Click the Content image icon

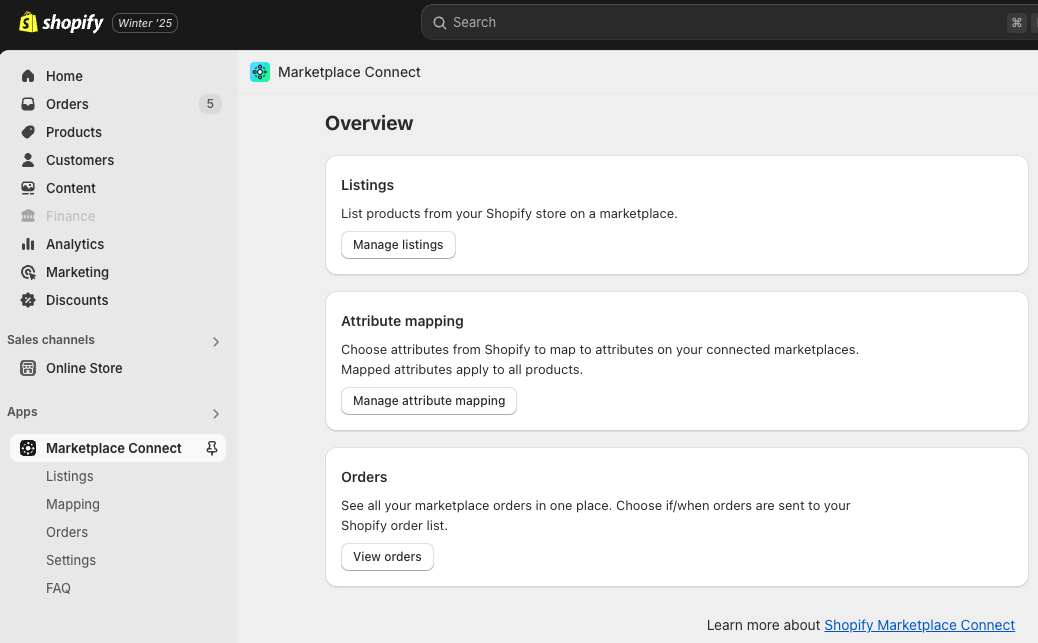[x=28, y=188]
